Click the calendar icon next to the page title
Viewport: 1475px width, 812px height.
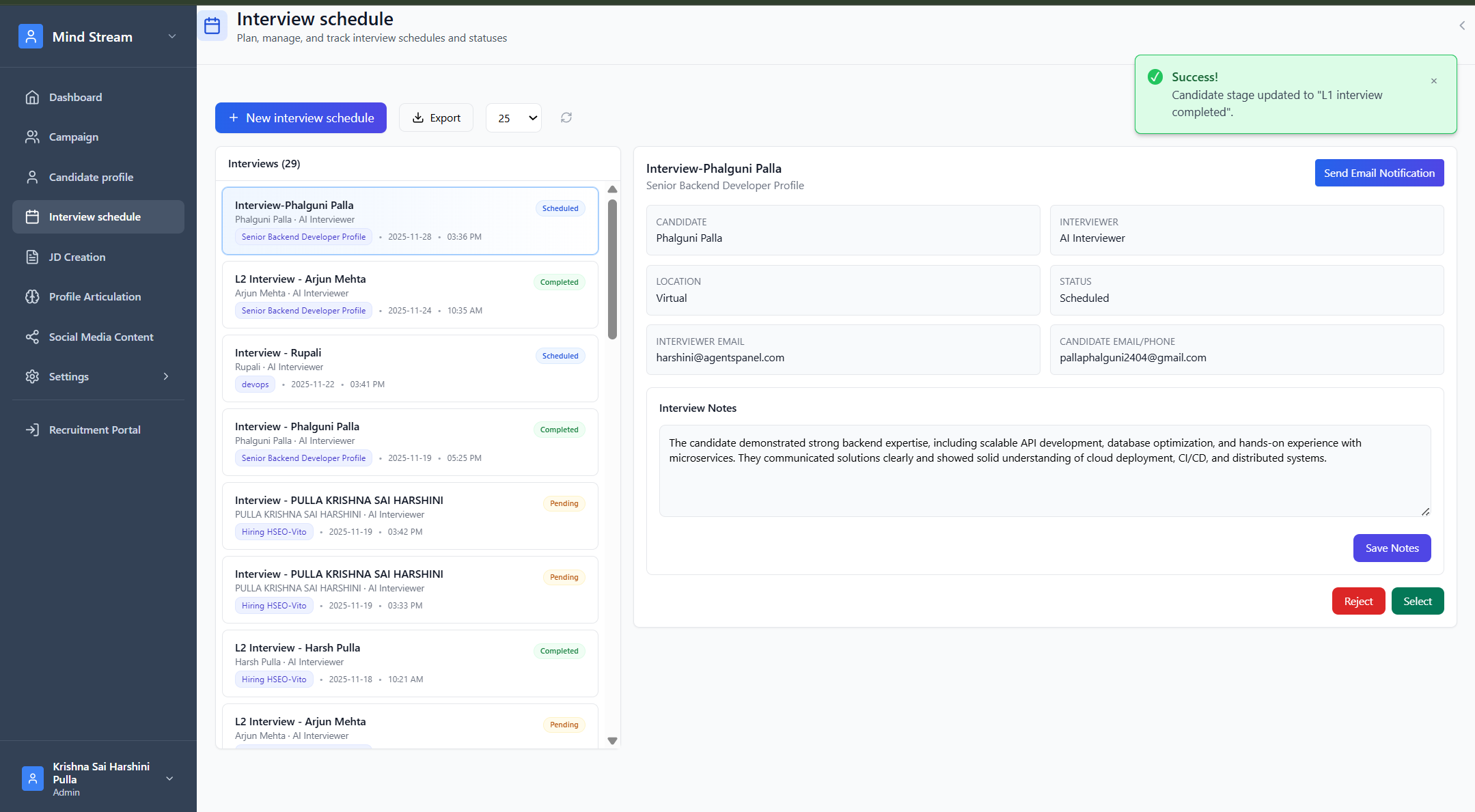point(212,26)
